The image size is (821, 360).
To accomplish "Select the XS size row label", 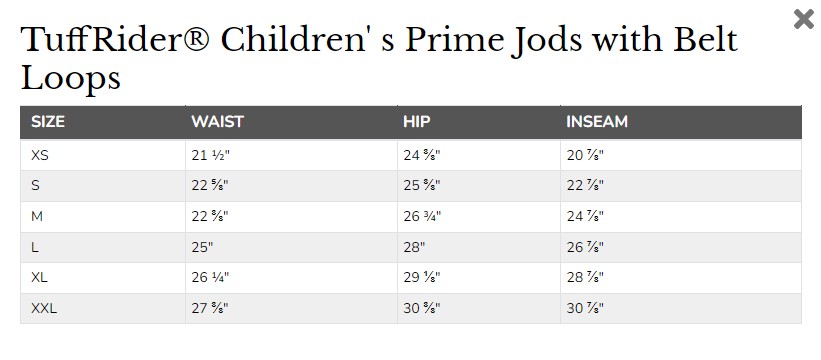I will coord(40,155).
